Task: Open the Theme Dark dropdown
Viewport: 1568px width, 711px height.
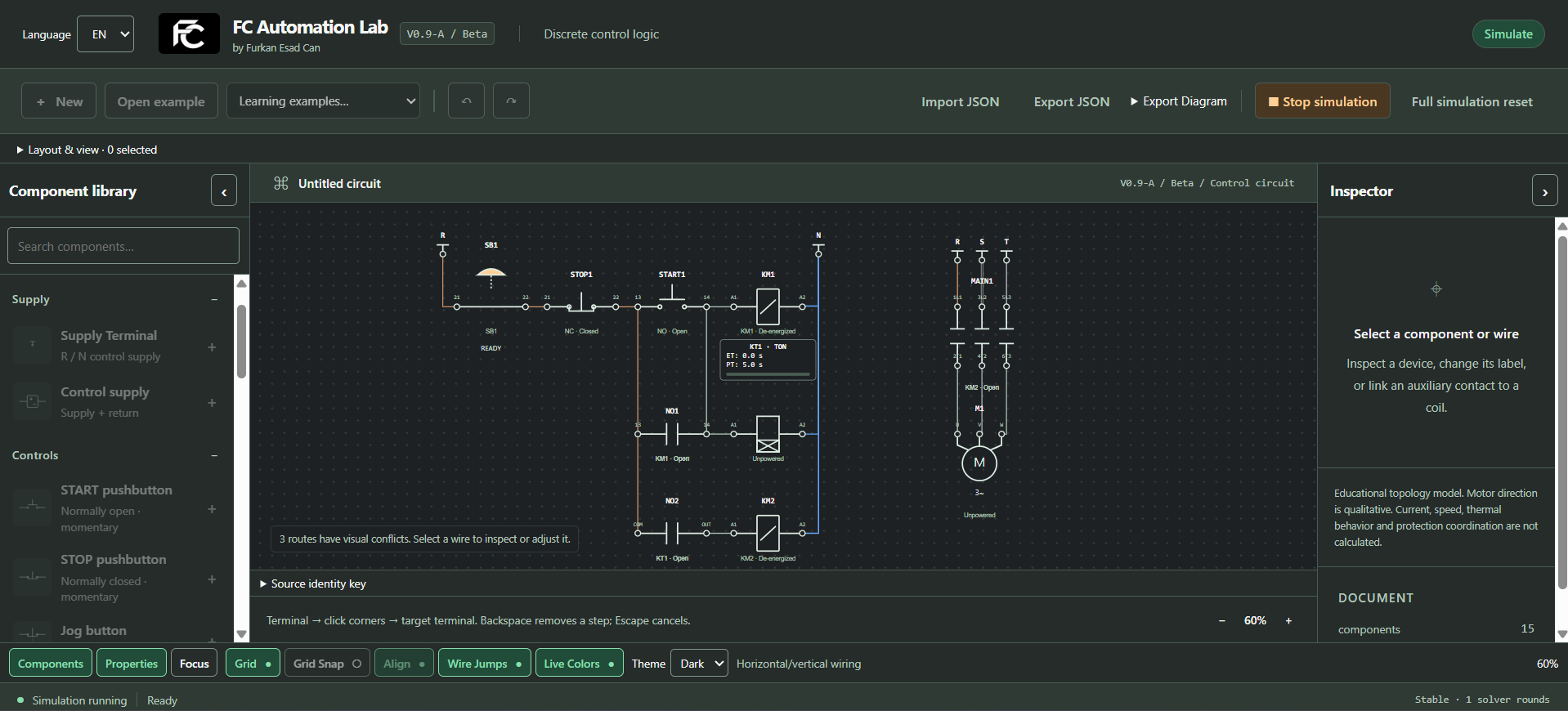Action: tap(699, 664)
